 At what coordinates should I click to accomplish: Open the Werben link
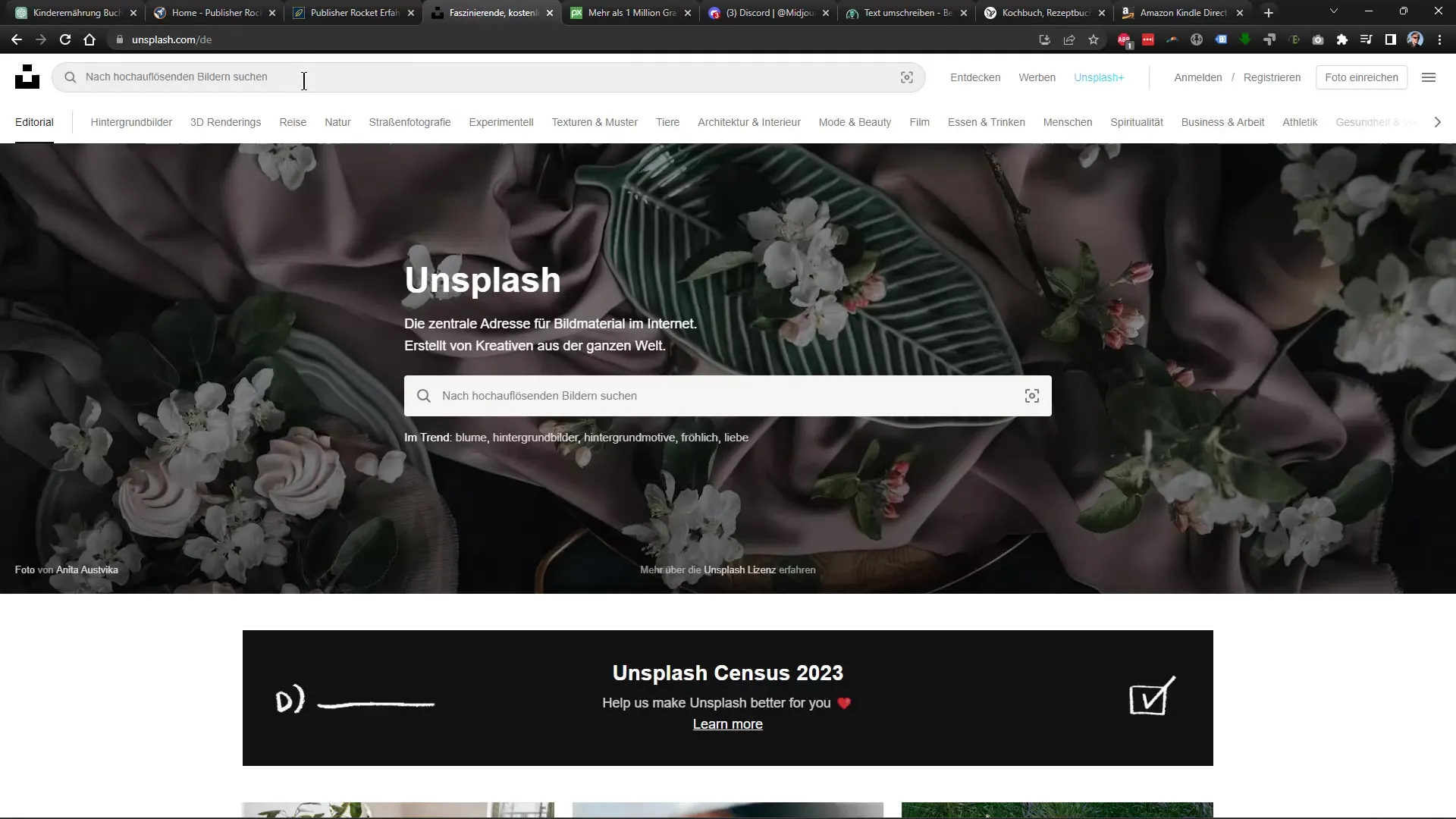click(x=1037, y=77)
